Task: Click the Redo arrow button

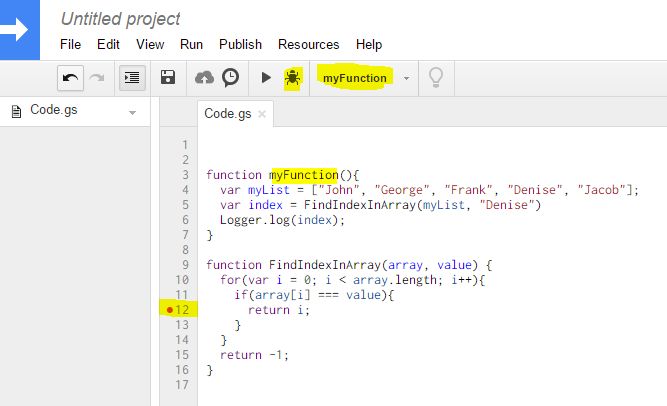Action: (x=97, y=78)
